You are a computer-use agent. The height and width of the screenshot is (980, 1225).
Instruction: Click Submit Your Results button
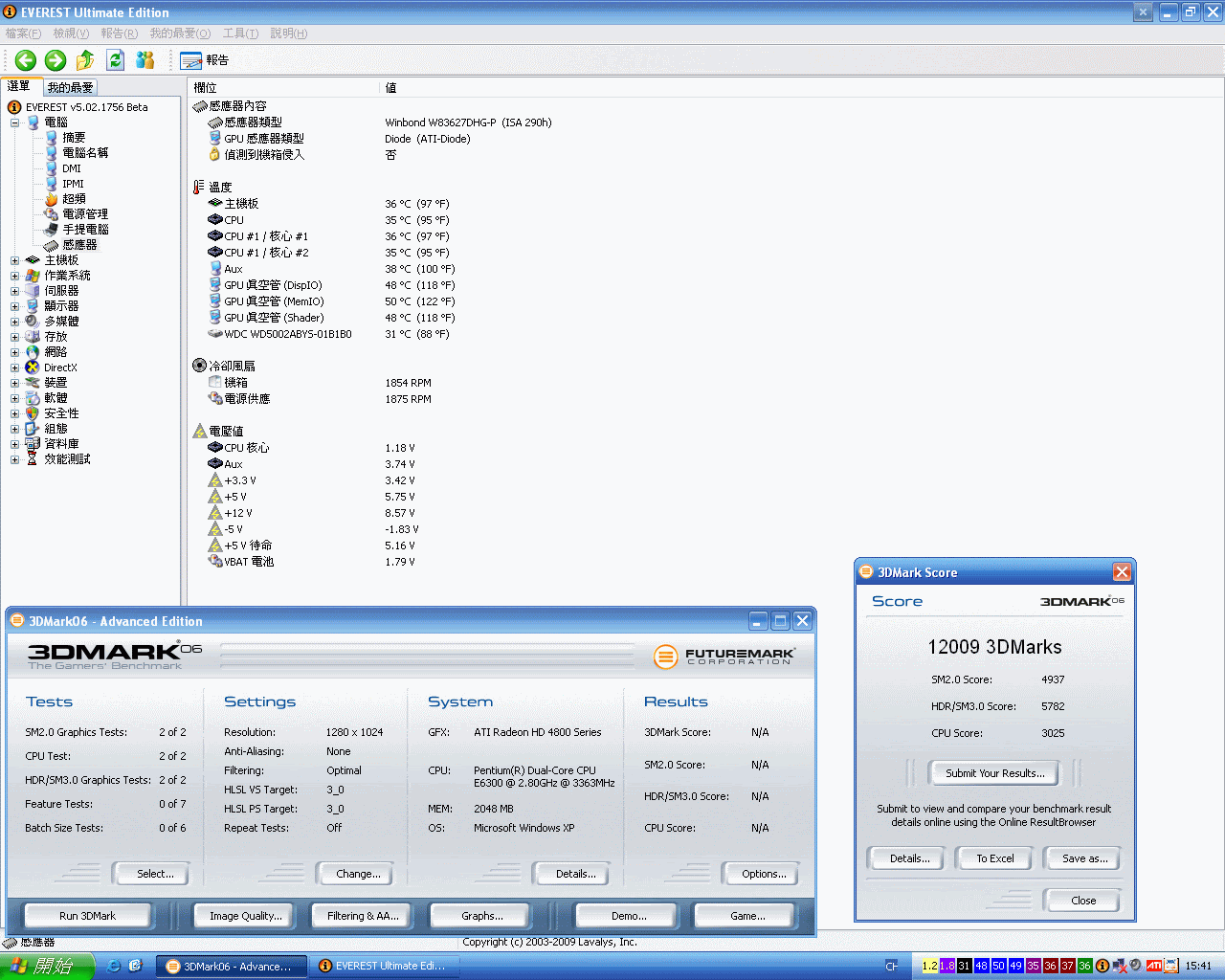994,773
